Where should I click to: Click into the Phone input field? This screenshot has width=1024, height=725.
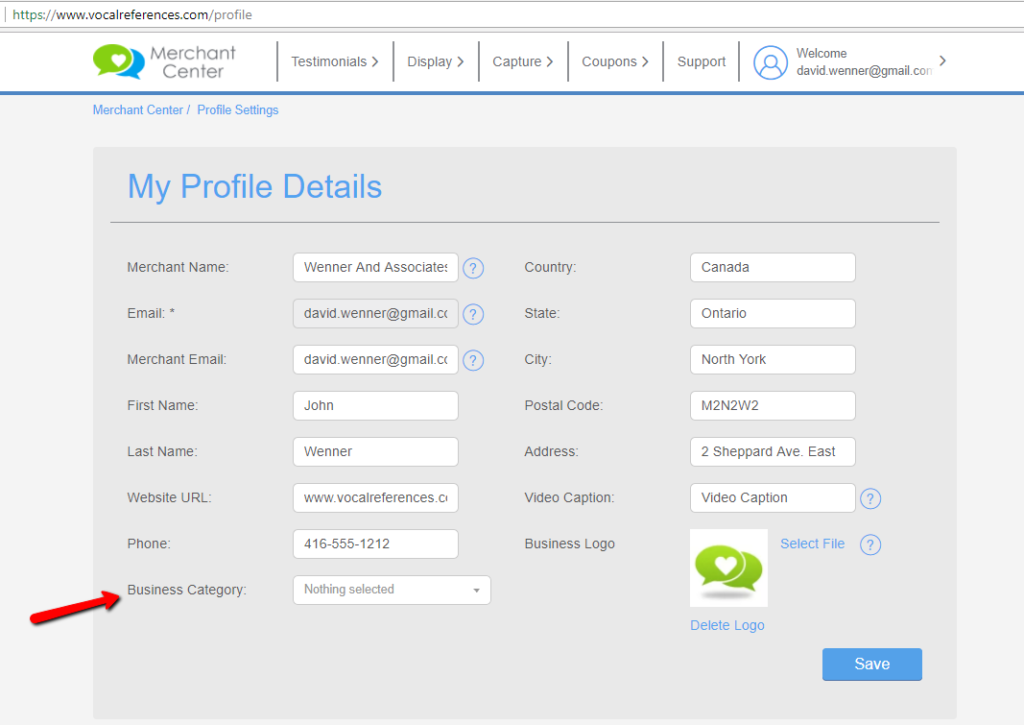375,544
